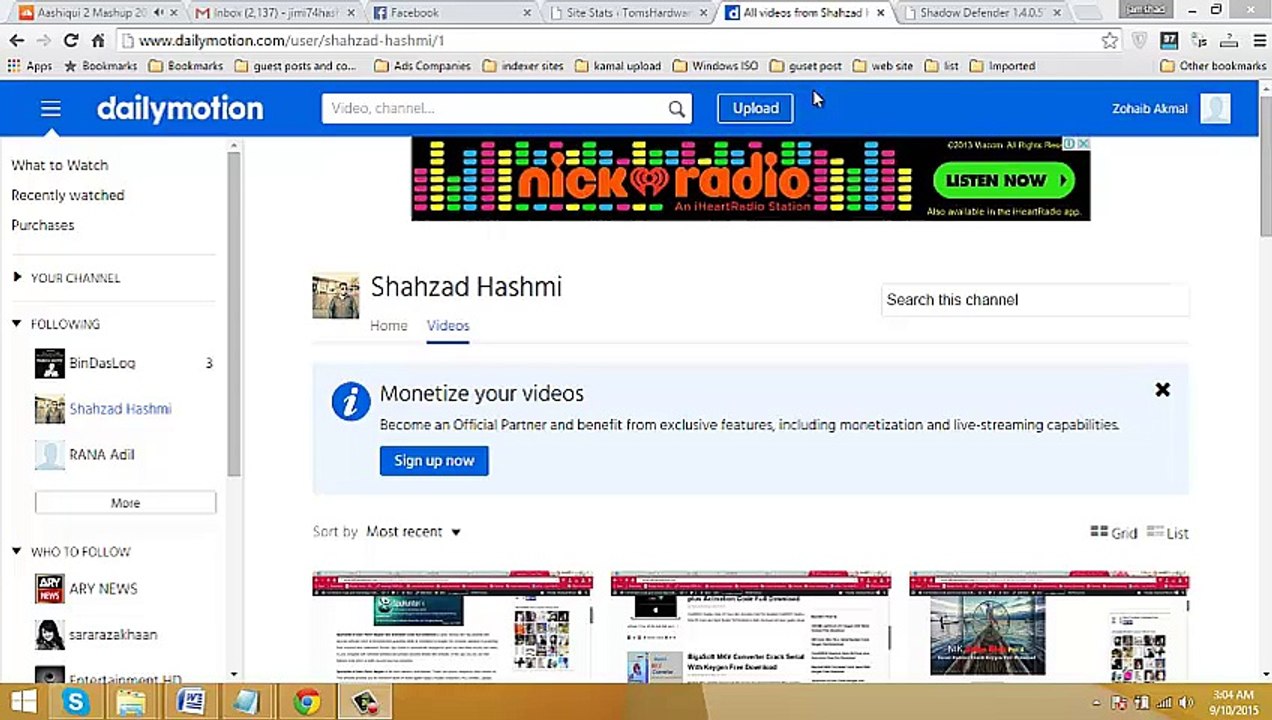Image resolution: width=1272 pixels, height=720 pixels.
Task: Click the blue info icon in banner
Action: pos(351,402)
